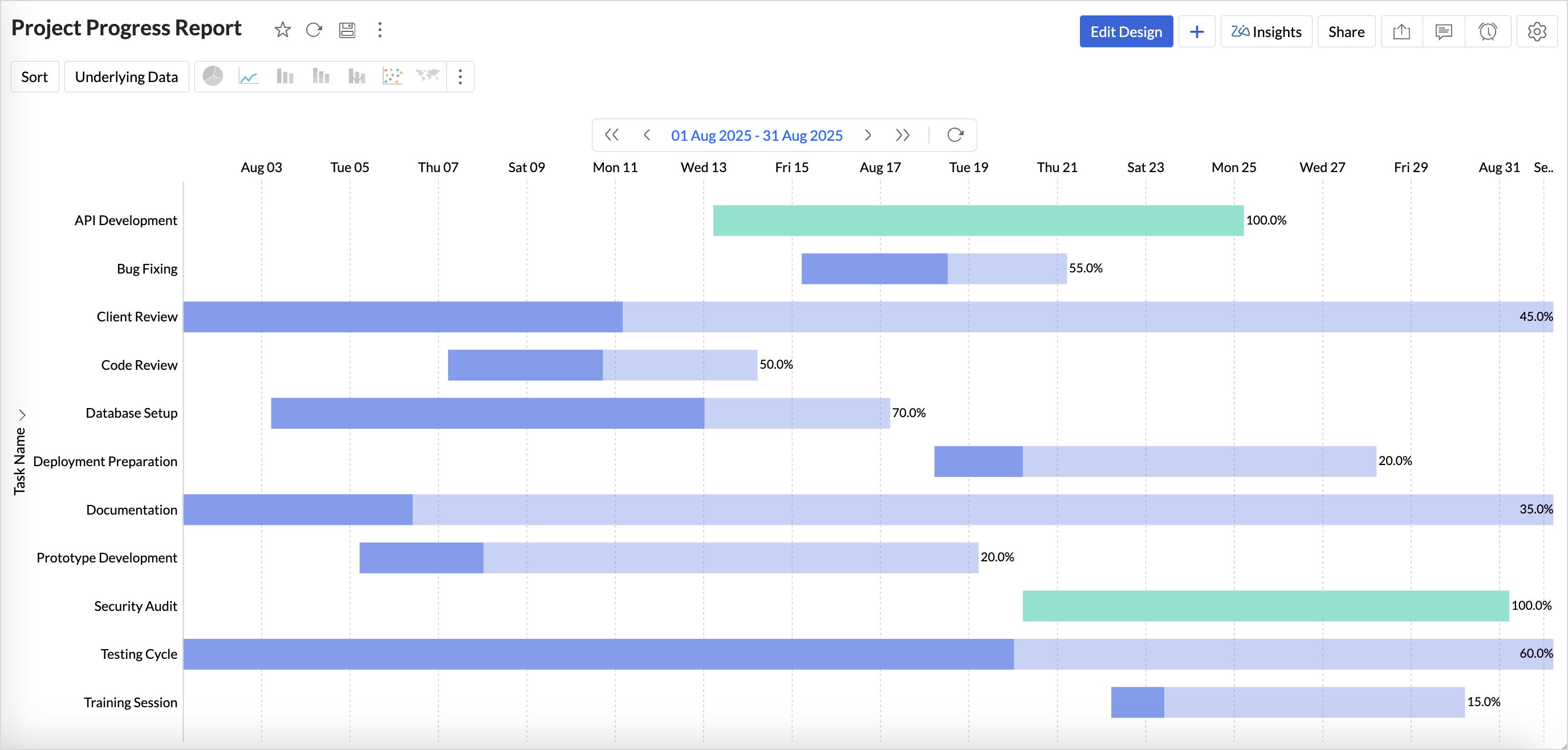Mark report as favorite with star icon

click(x=282, y=30)
